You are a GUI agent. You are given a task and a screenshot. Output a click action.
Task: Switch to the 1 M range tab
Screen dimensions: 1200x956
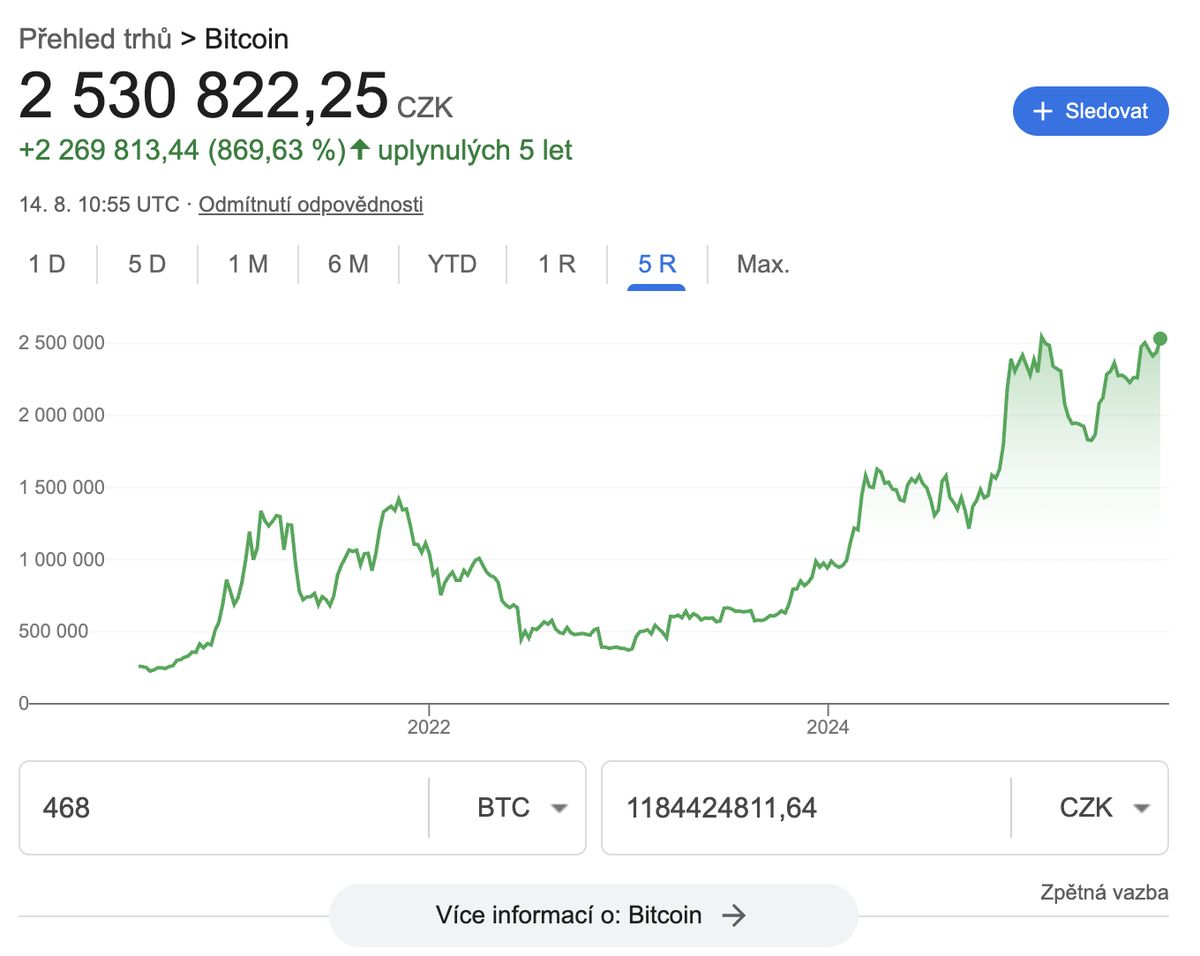[248, 264]
